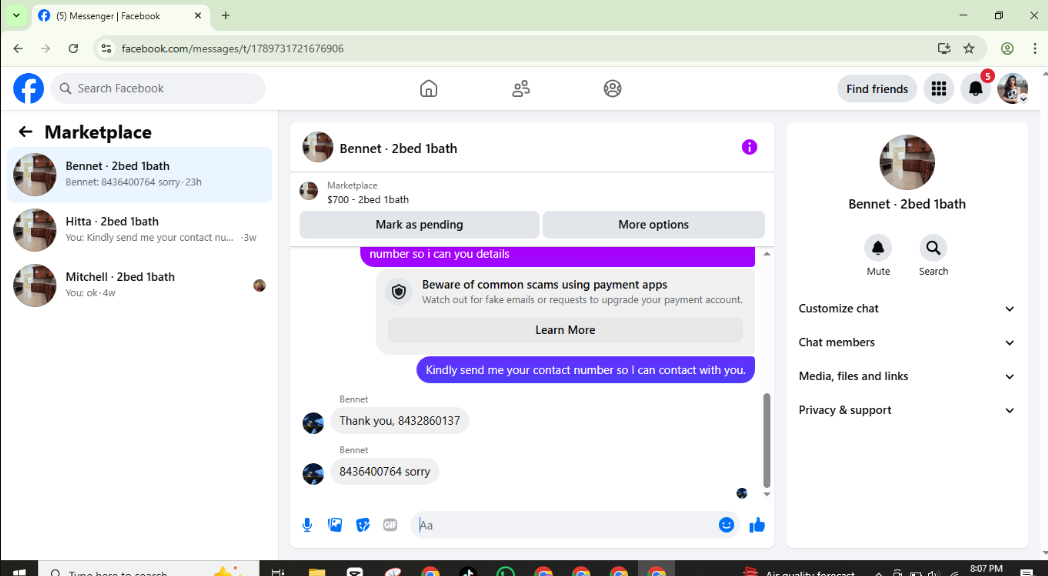The width and height of the screenshot is (1048, 576).
Task: Open the Chrome three-dot menu
Action: tap(1035, 48)
